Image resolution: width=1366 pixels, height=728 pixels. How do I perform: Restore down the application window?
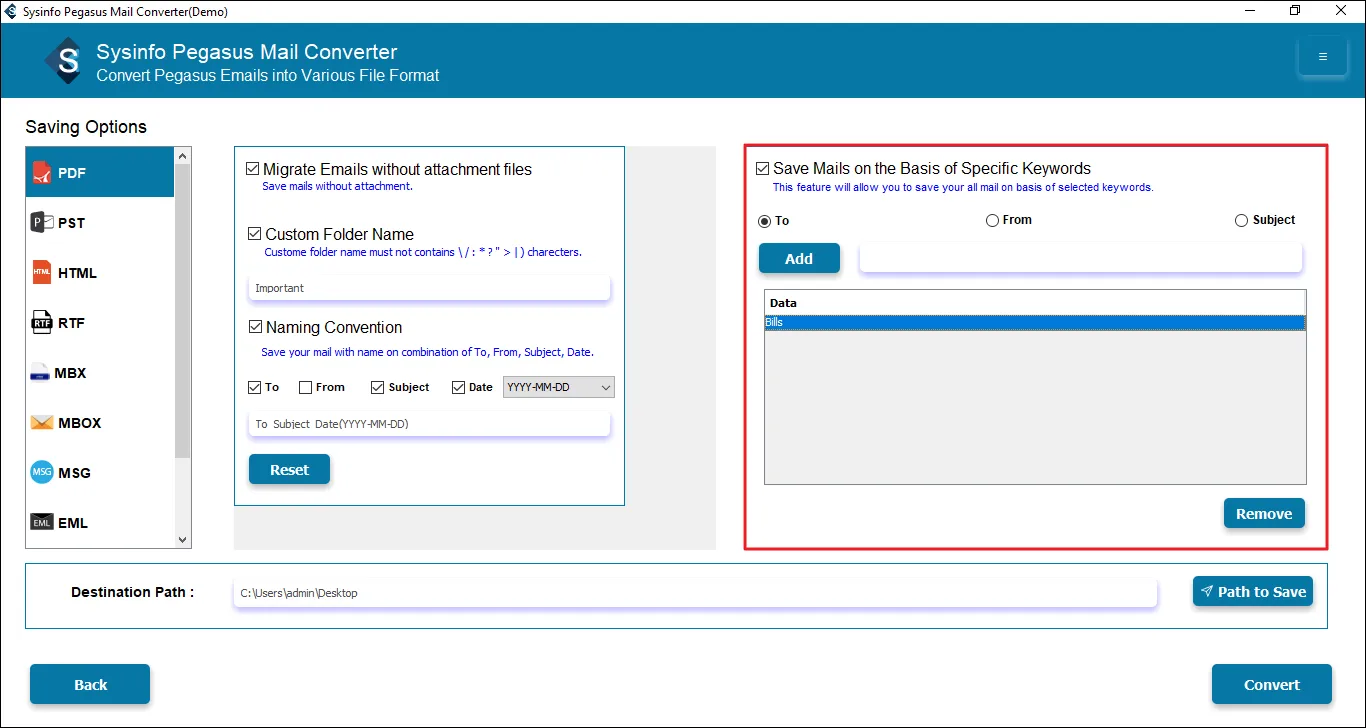1295,11
